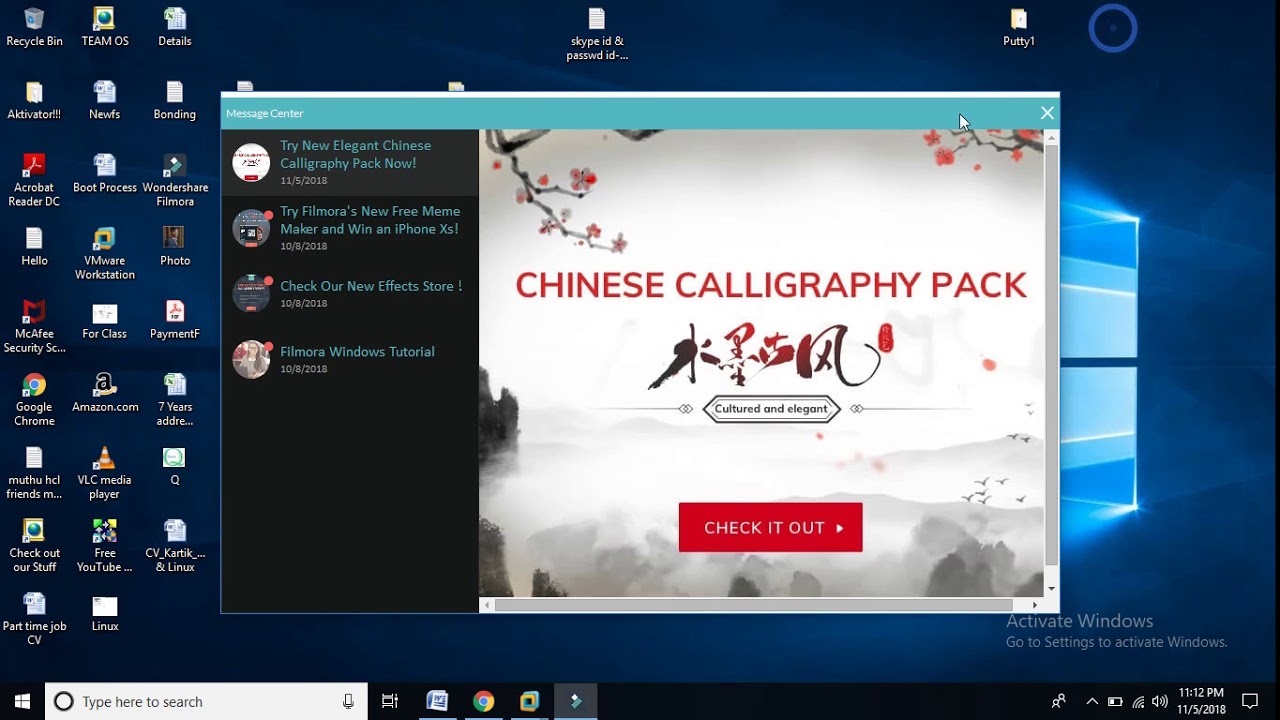Click horizontal scrollbar under banner

754,605
